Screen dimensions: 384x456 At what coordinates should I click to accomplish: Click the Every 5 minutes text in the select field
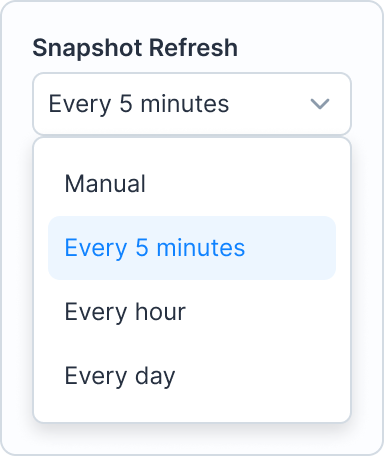coord(139,104)
